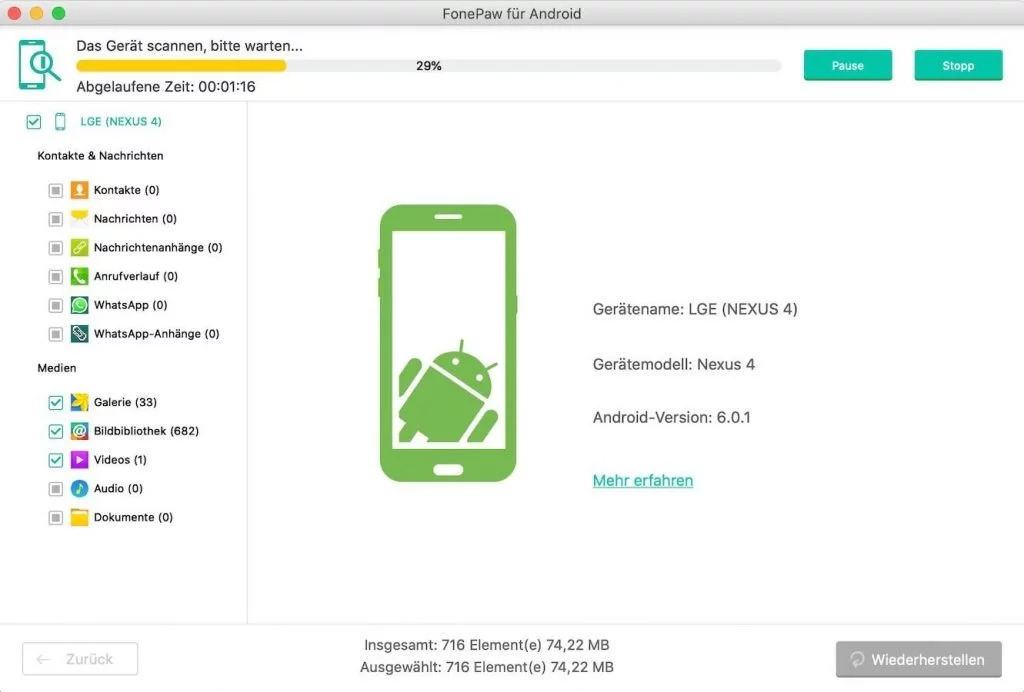Stop the scan with Stopp button
This screenshot has height=692, width=1024.
[958, 65]
